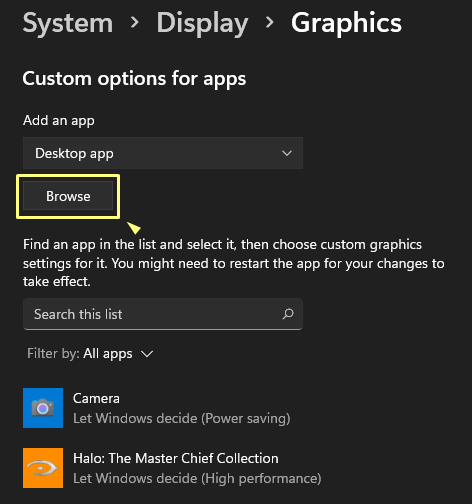Click the Halo Master Chief Collection icon
The height and width of the screenshot is (504, 472).
(43, 468)
